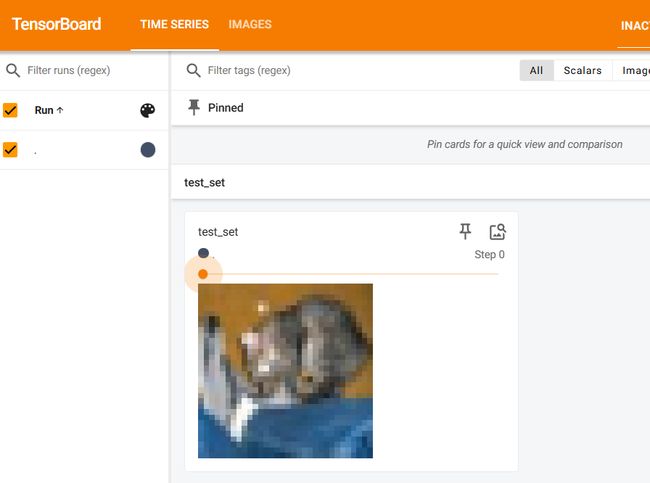Collapse the test_set group header
650x483 pixels.
tap(410, 182)
